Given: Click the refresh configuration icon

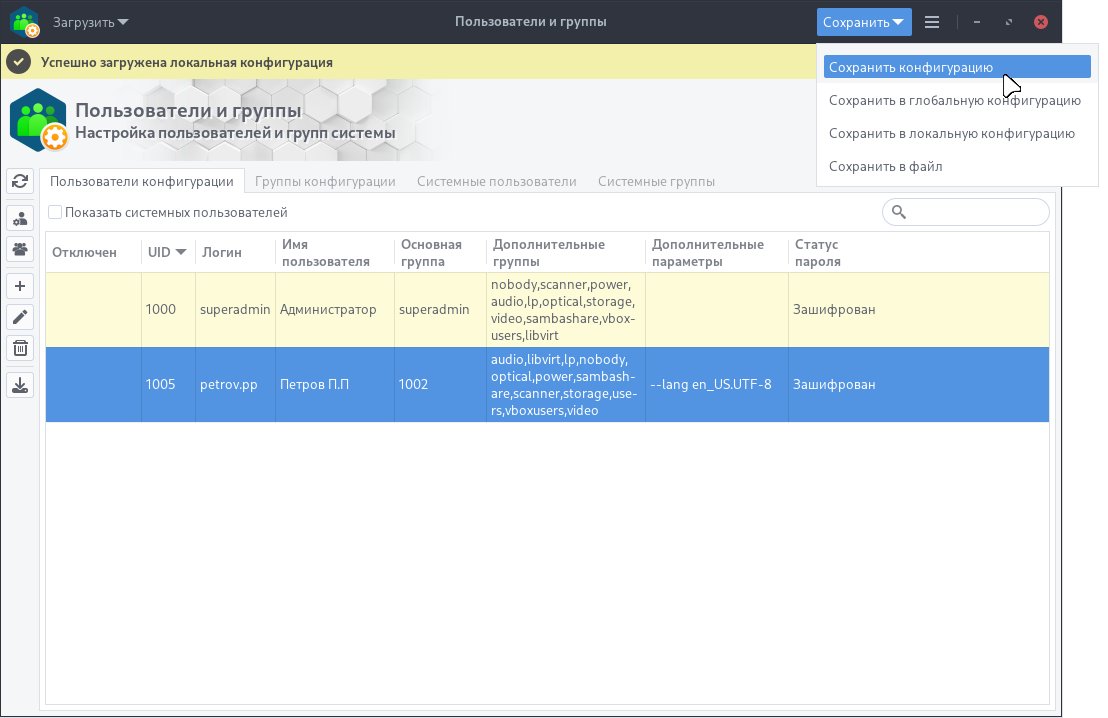Looking at the screenshot, I should tap(20, 183).
